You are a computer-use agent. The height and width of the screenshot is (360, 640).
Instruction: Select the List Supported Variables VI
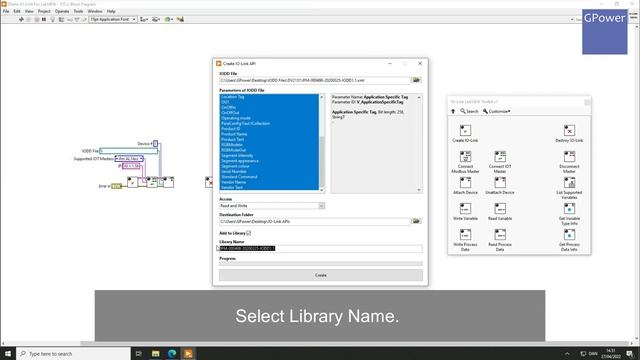click(569, 182)
